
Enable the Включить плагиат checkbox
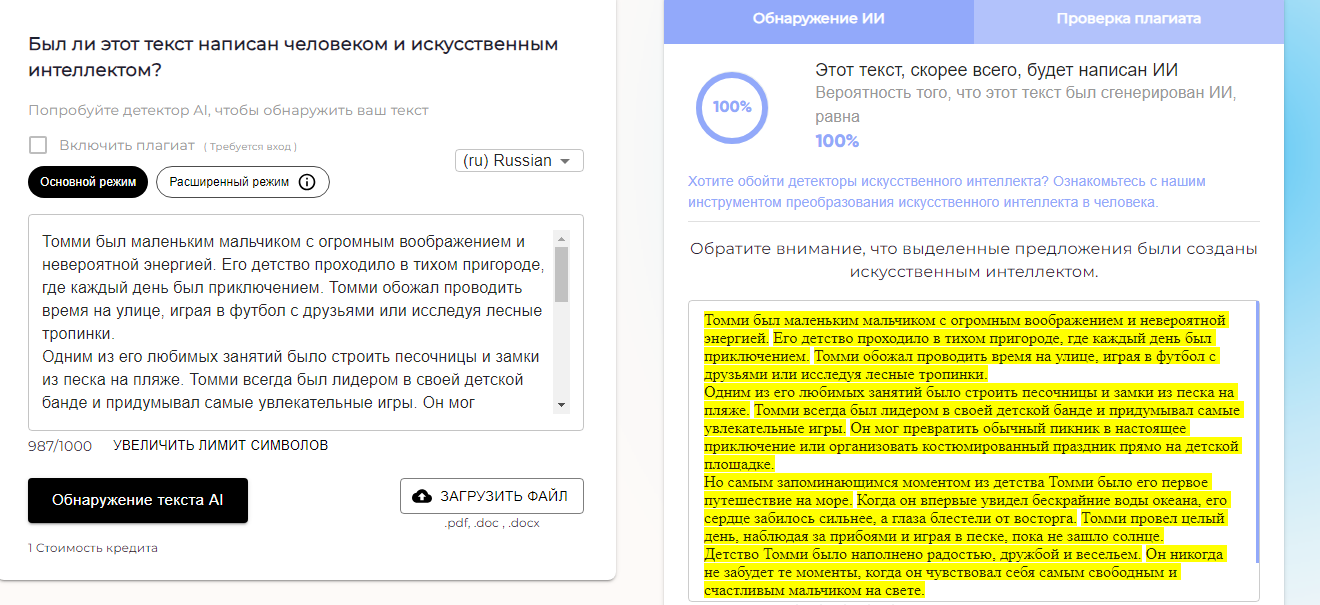coord(38,145)
